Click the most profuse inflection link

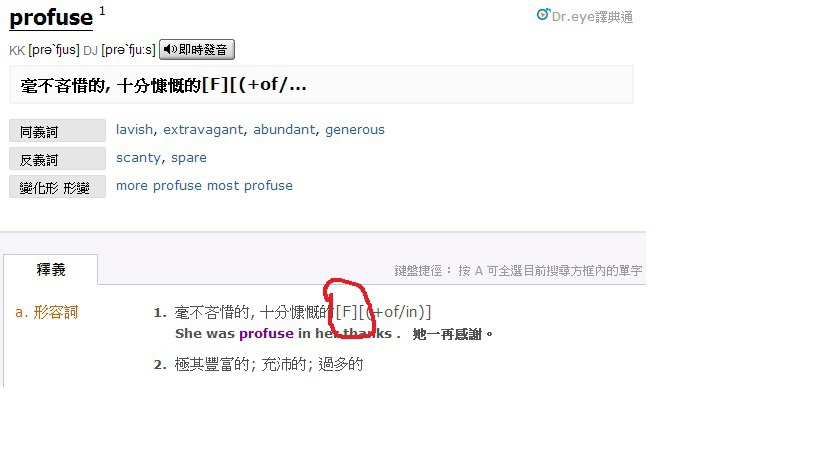click(250, 186)
